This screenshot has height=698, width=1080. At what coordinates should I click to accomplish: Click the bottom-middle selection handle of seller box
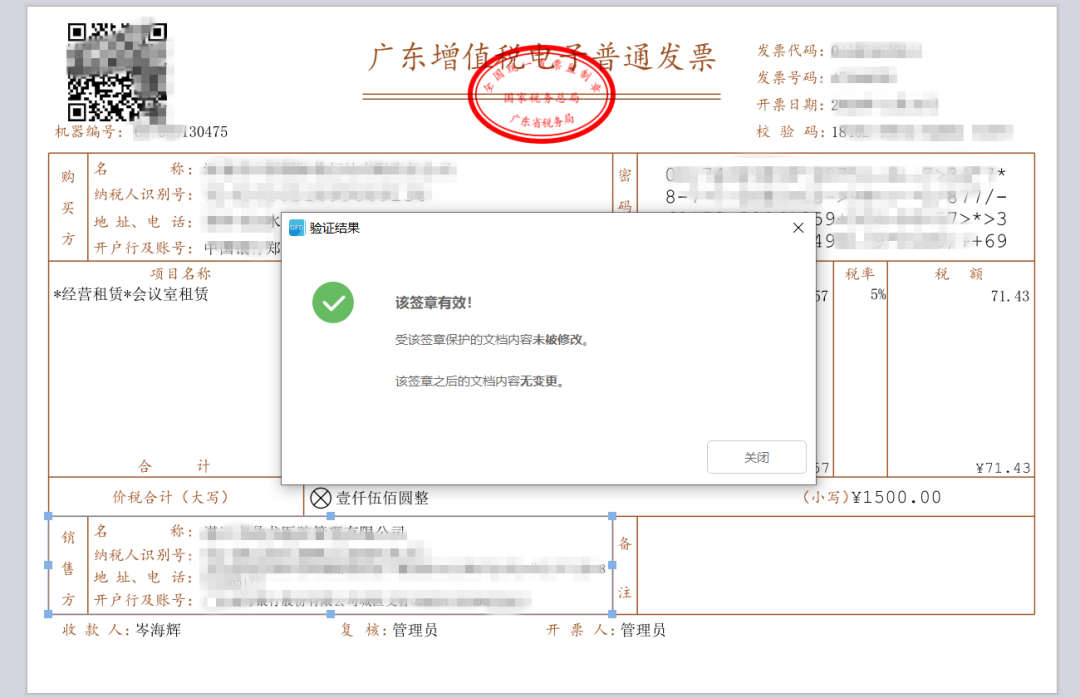coord(330,613)
